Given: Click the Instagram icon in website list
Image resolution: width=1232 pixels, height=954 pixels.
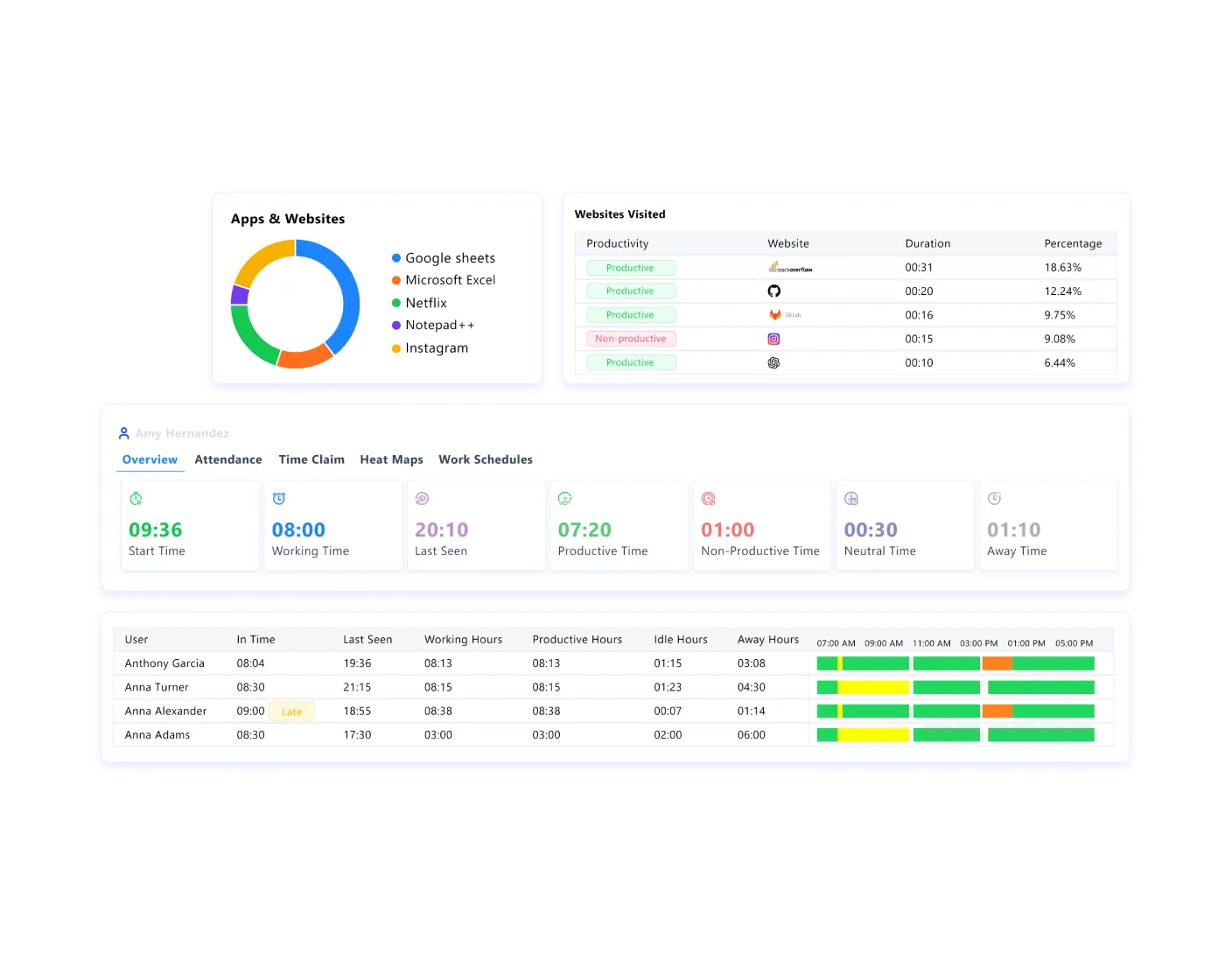Looking at the screenshot, I should [773, 339].
